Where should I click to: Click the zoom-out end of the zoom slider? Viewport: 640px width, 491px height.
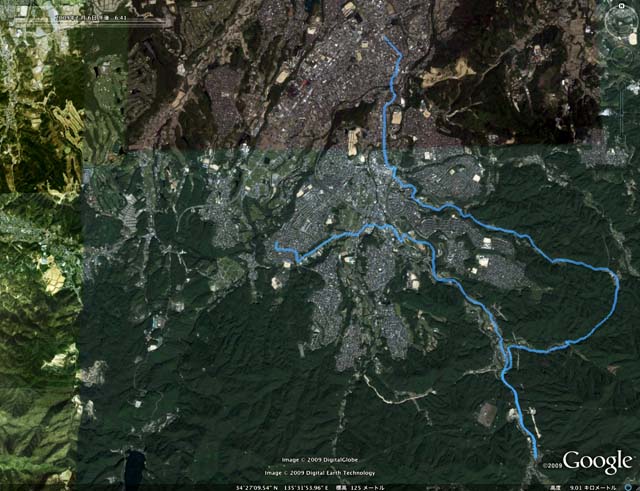pos(622,139)
